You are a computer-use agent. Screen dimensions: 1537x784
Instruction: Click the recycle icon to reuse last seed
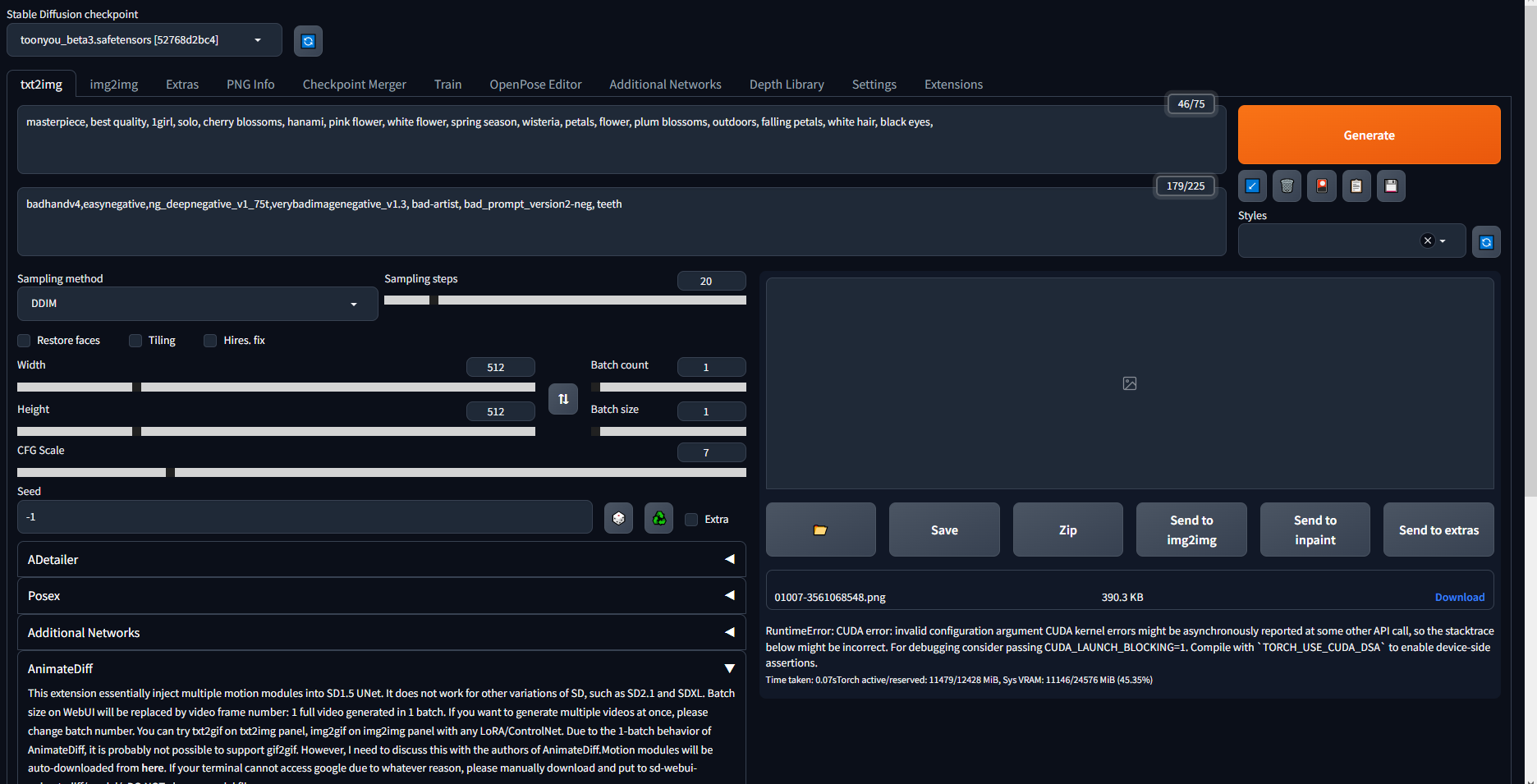pyautogui.click(x=658, y=517)
